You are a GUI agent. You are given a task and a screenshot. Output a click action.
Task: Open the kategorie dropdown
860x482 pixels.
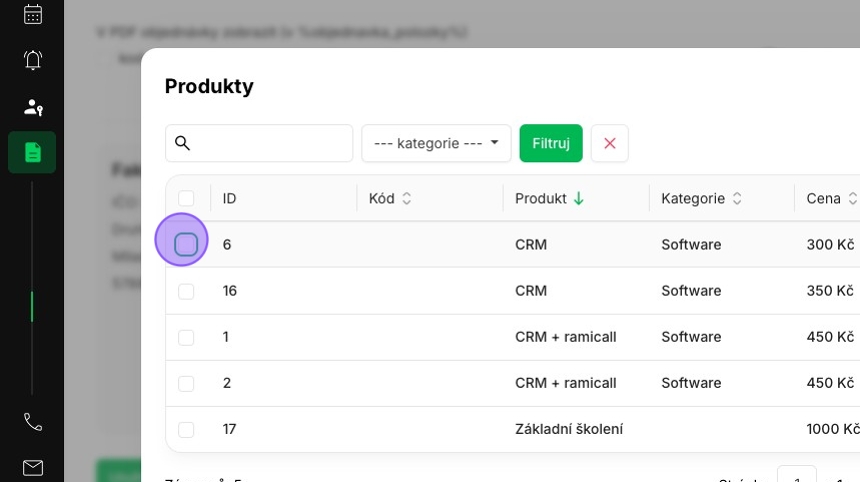[436, 143]
